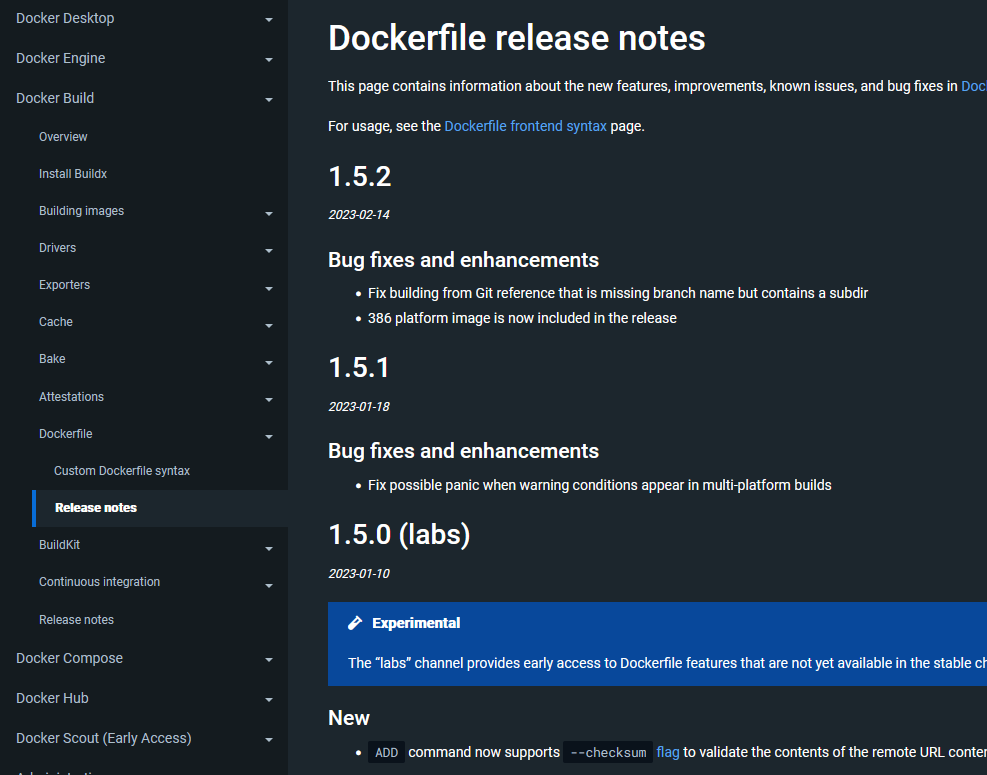
Task: Open Docker Engine in the sidebar
Action: pyautogui.click(x=60, y=58)
